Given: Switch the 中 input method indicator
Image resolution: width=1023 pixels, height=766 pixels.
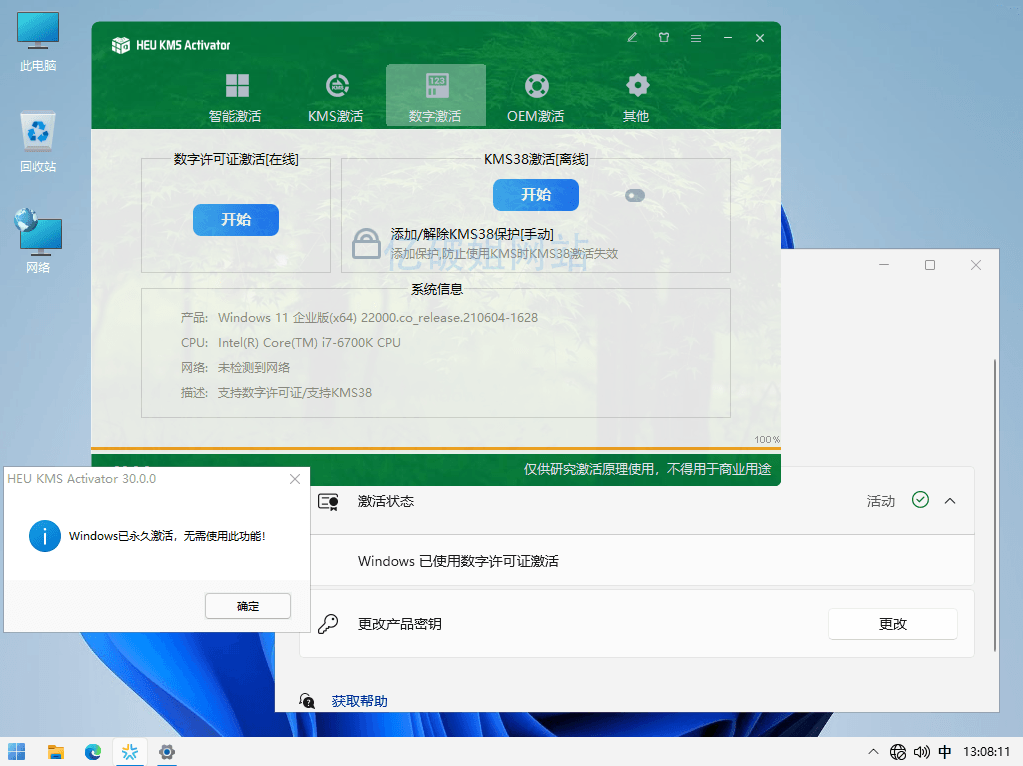Looking at the screenshot, I should pos(945,752).
